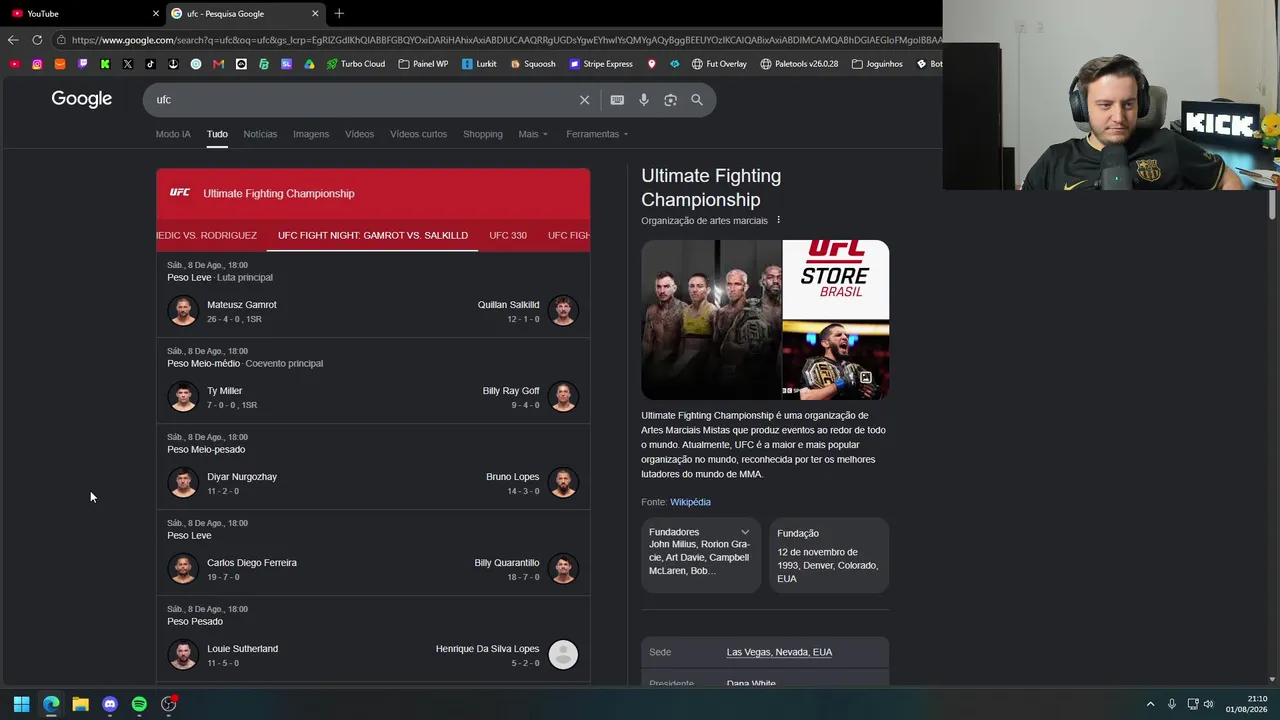1280x720 pixels.
Task: Select the UFC 330 event tab
Action: coord(508,235)
